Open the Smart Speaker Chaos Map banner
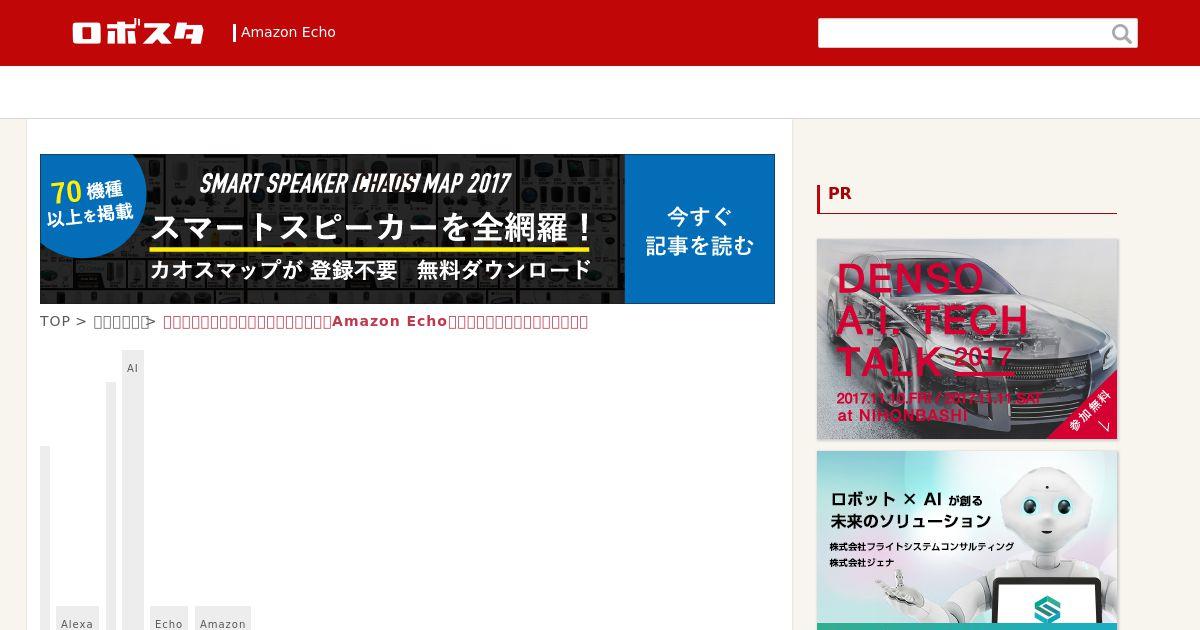The width and height of the screenshot is (1200, 630). click(407, 229)
